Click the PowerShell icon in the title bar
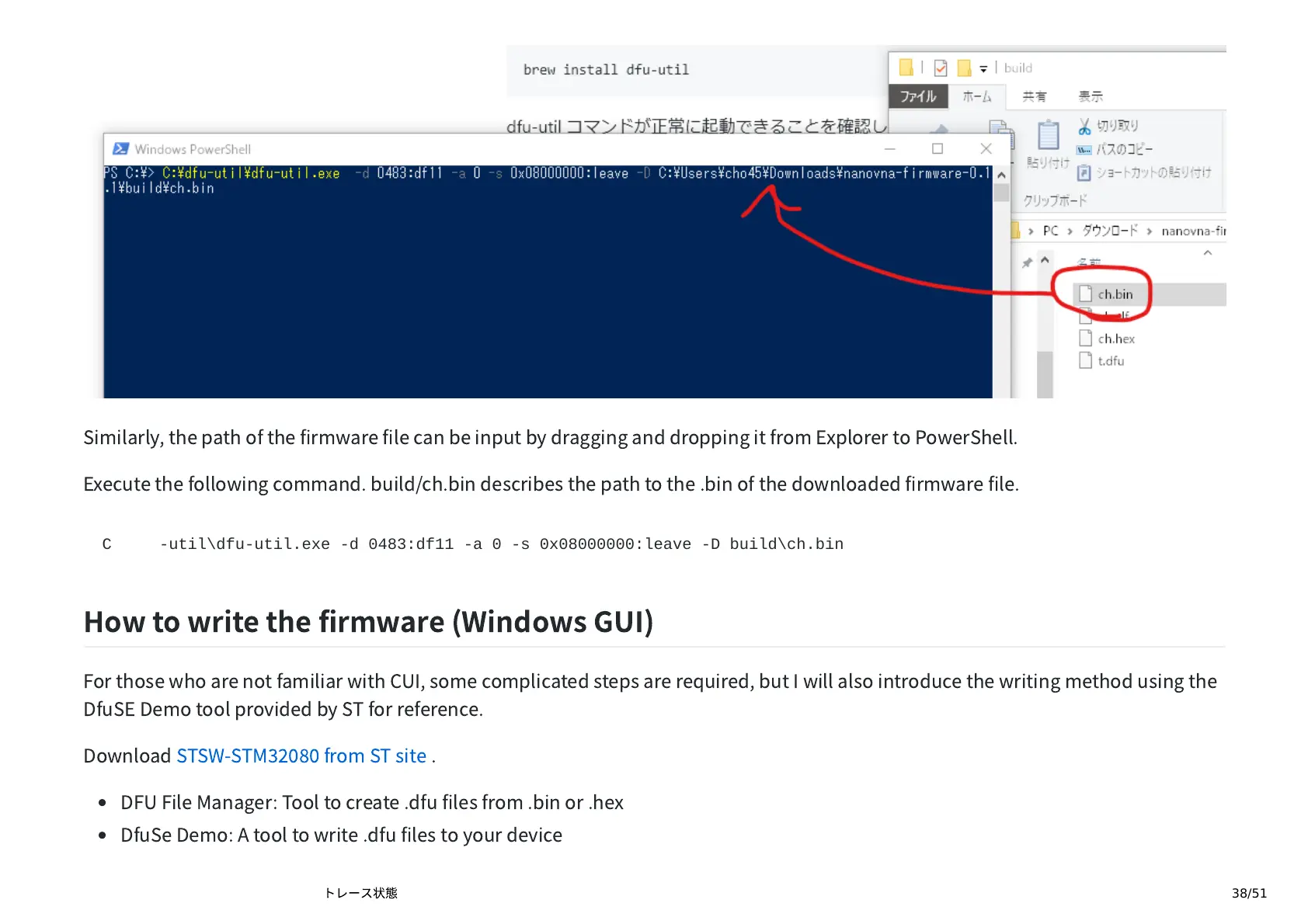 [120, 149]
